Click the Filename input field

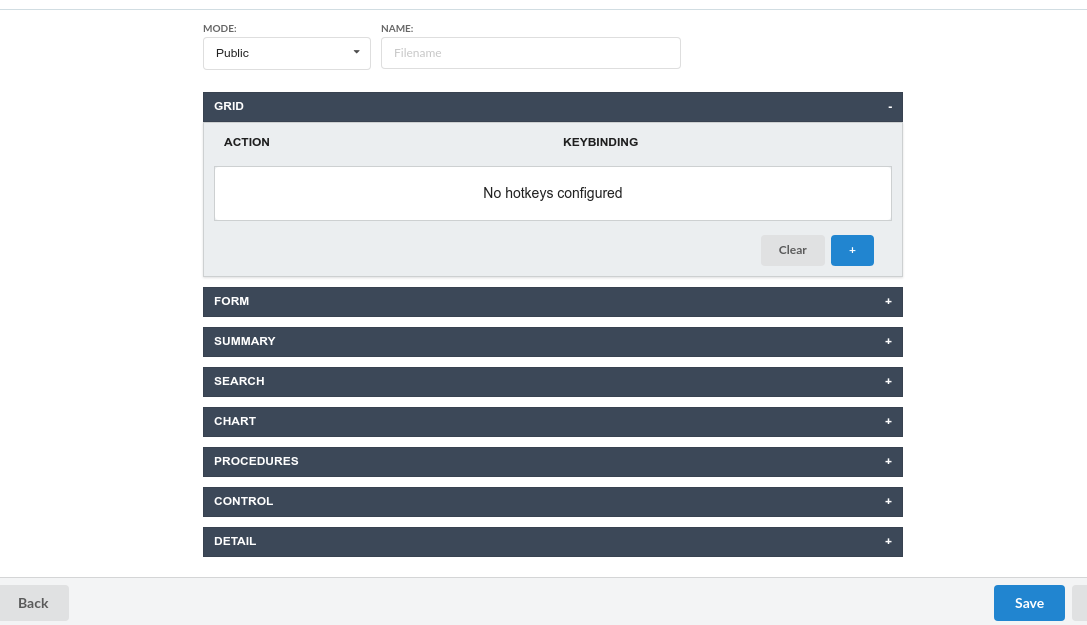click(x=530, y=53)
